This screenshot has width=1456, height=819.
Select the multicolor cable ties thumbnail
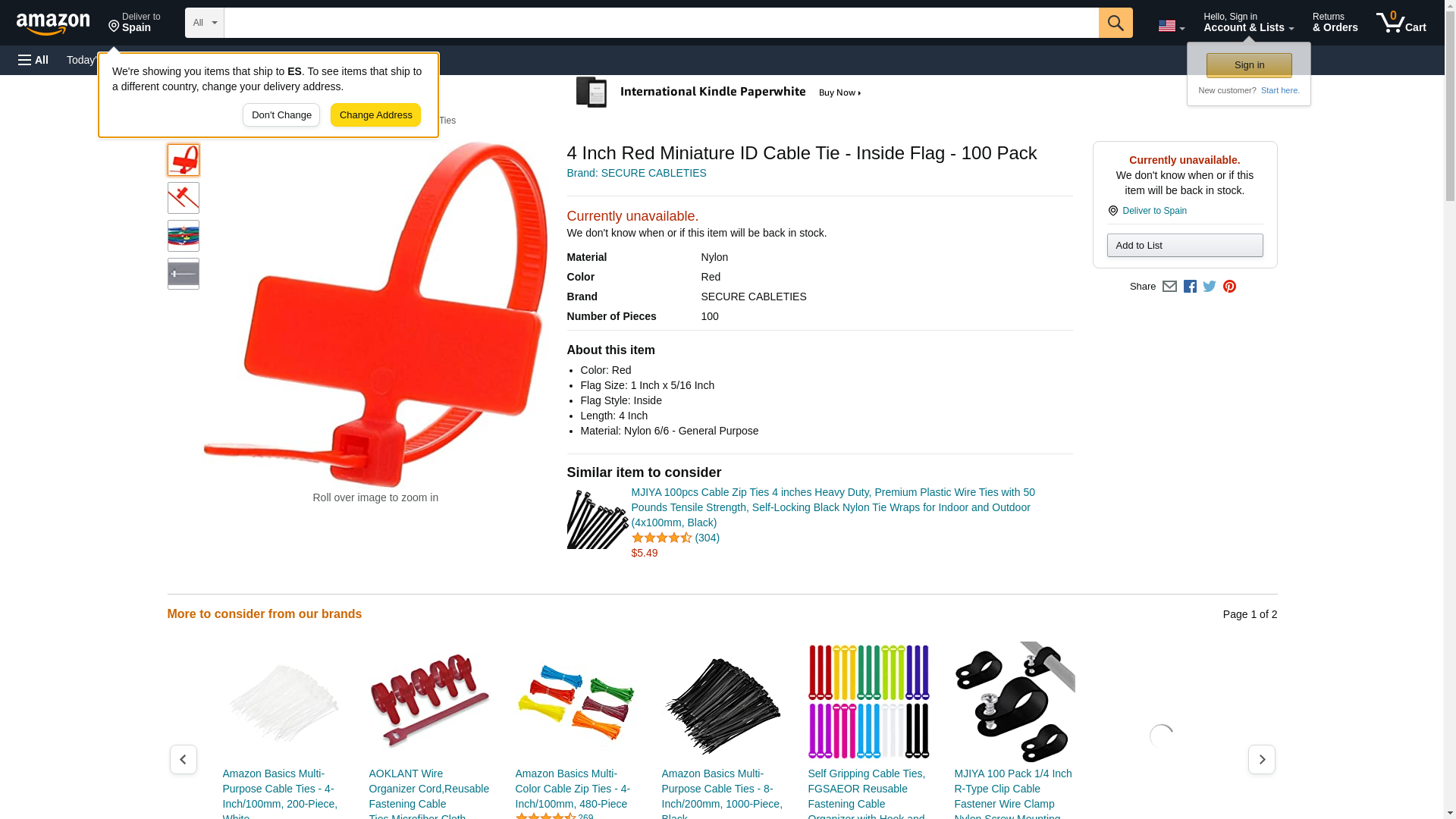[184, 236]
